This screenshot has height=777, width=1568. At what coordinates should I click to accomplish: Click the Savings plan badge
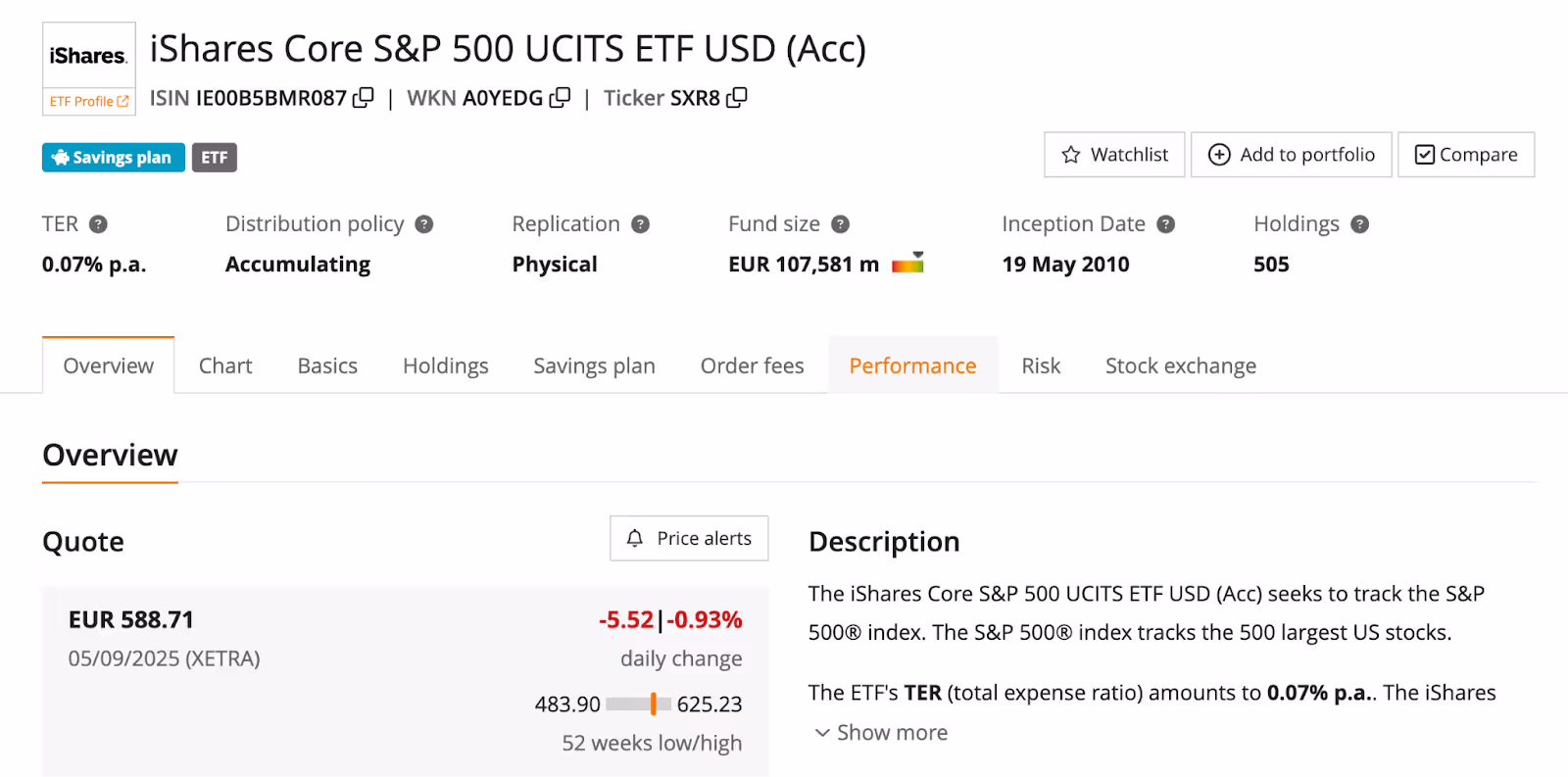pos(113,158)
